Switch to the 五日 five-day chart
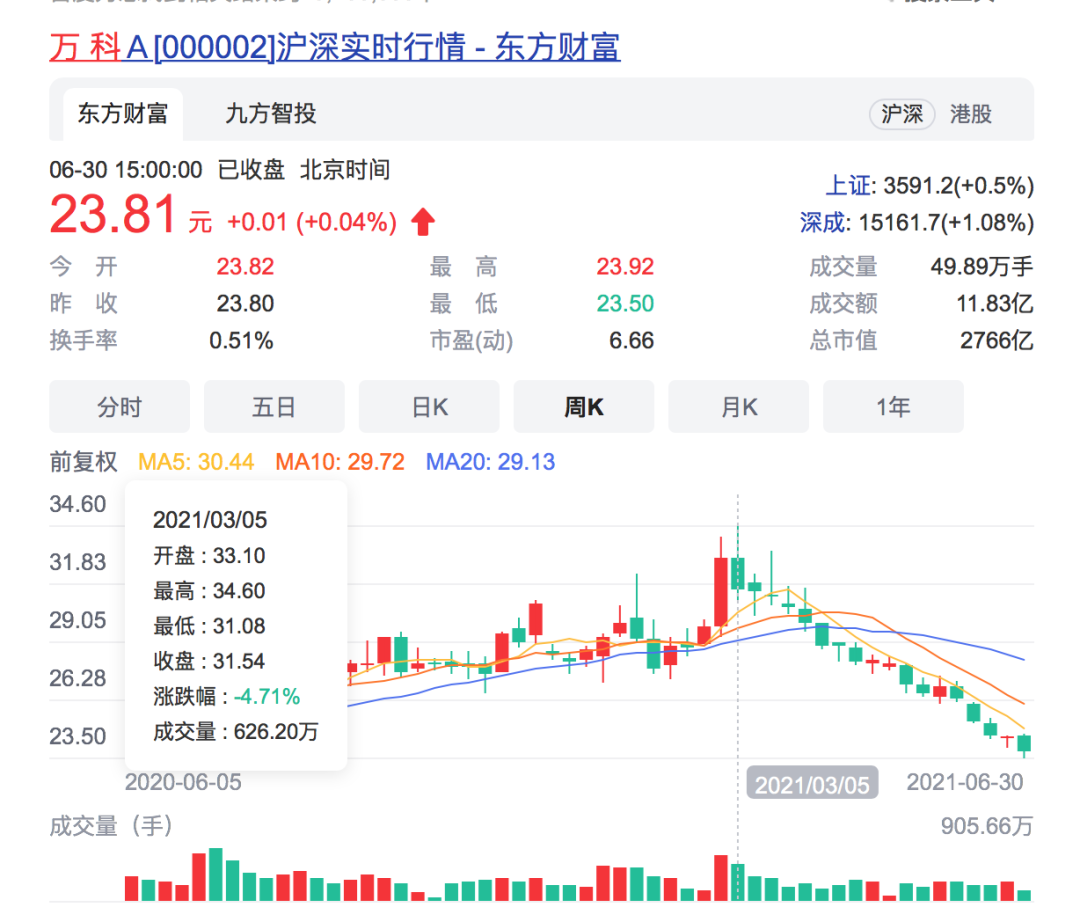 [274, 406]
